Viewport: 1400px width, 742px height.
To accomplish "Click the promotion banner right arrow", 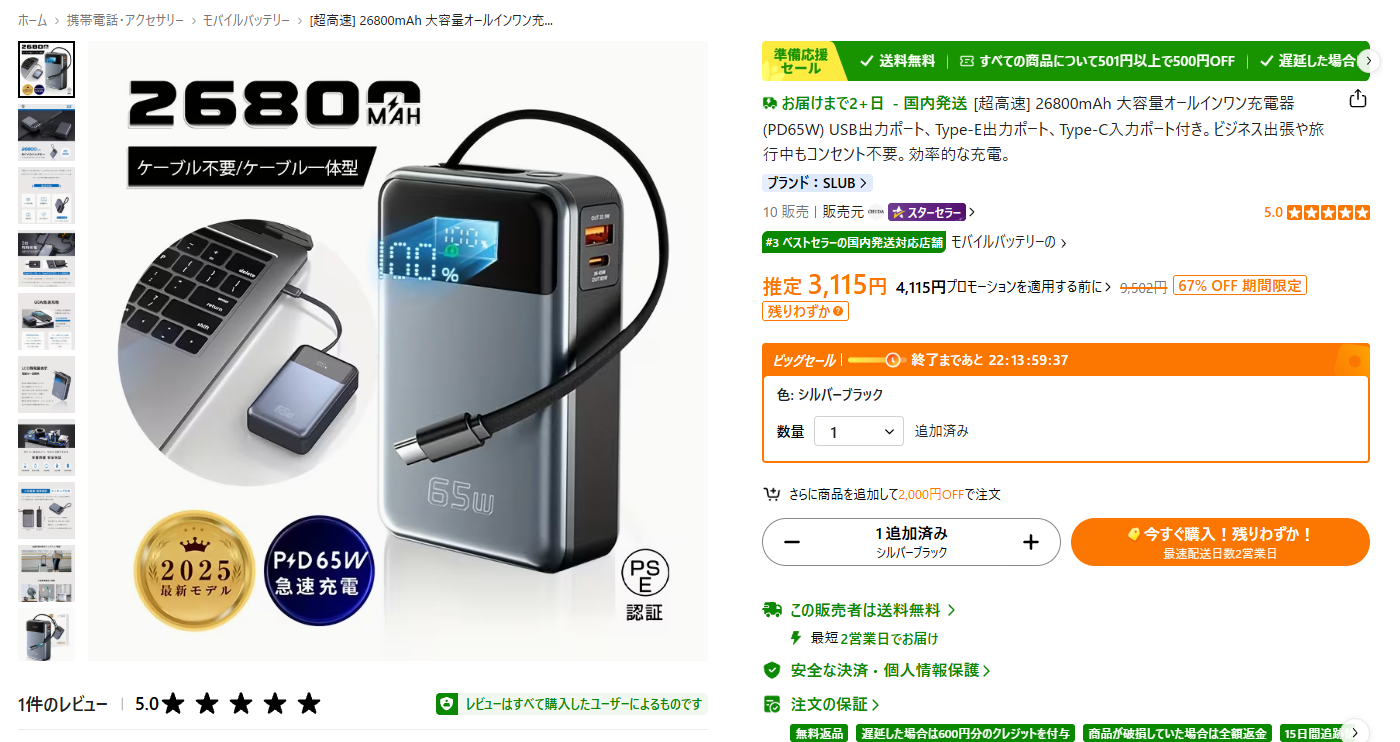I will [1369, 61].
